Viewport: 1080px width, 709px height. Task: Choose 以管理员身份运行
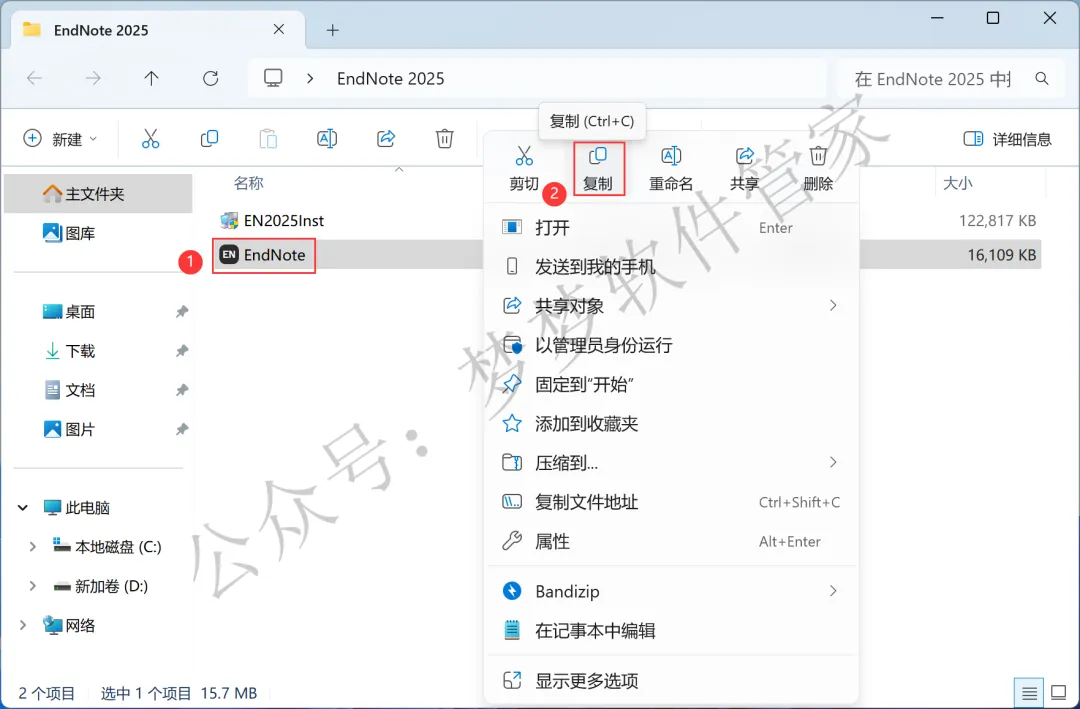(x=672, y=345)
